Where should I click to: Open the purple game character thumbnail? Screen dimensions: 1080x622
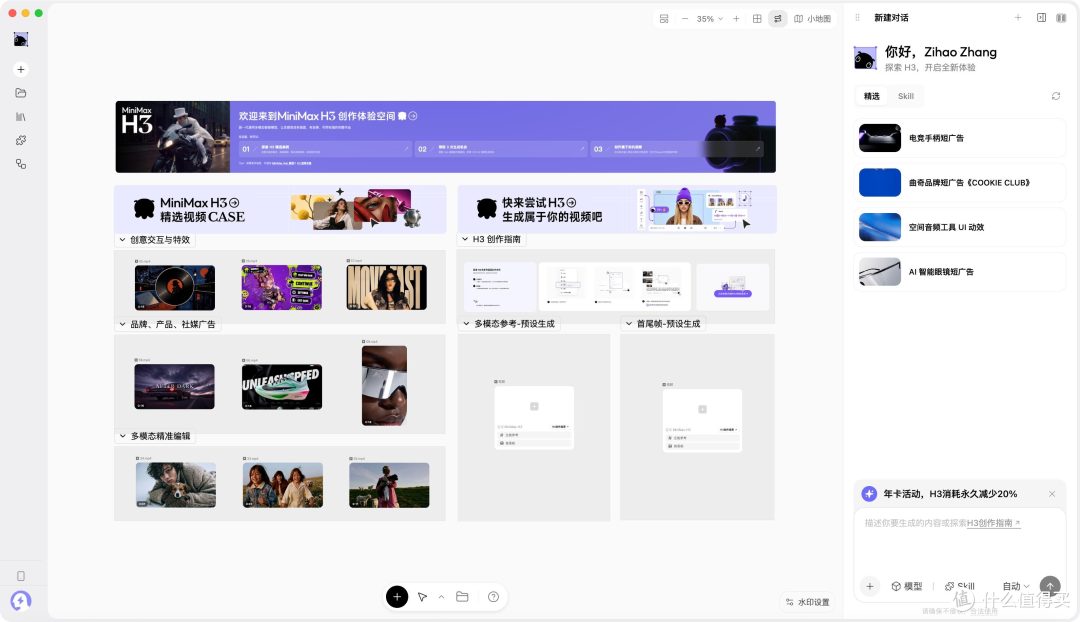click(x=282, y=287)
